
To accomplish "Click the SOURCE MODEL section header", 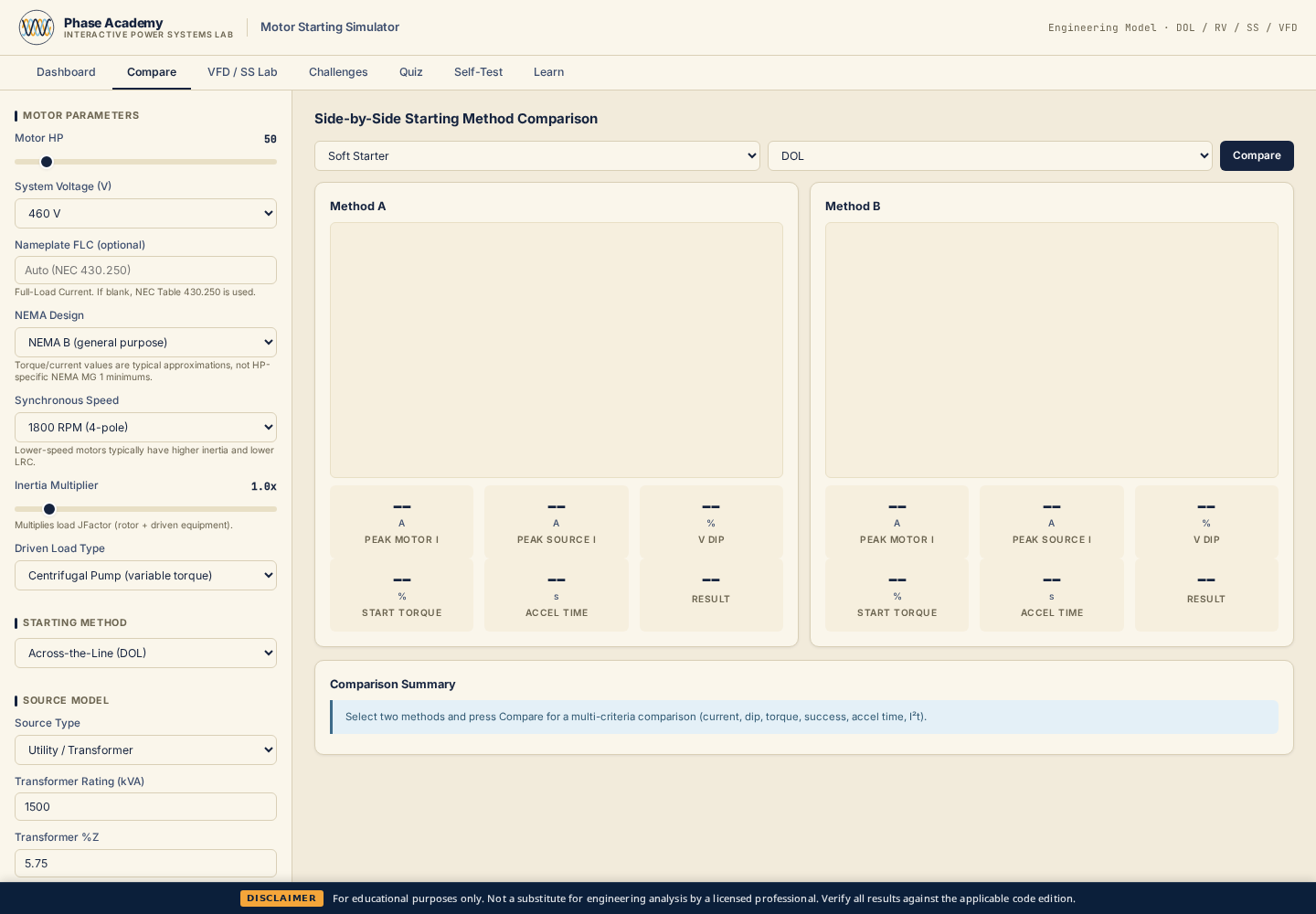I will 66,701.
